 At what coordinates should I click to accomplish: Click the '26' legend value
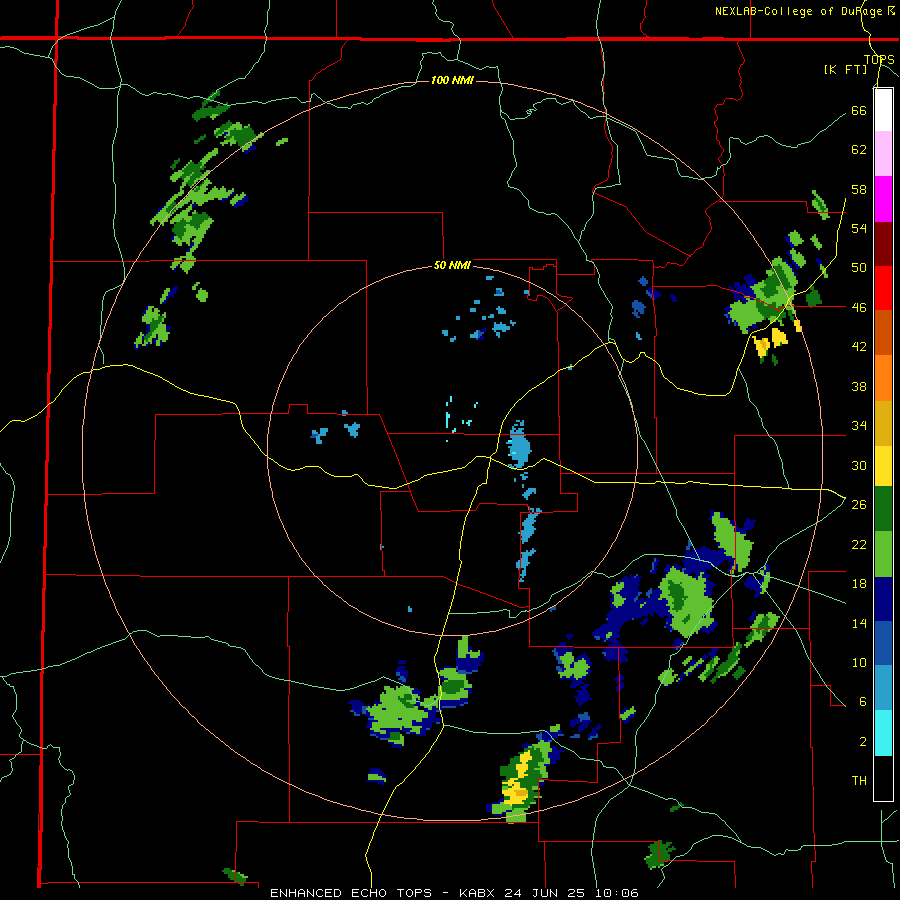click(859, 505)
